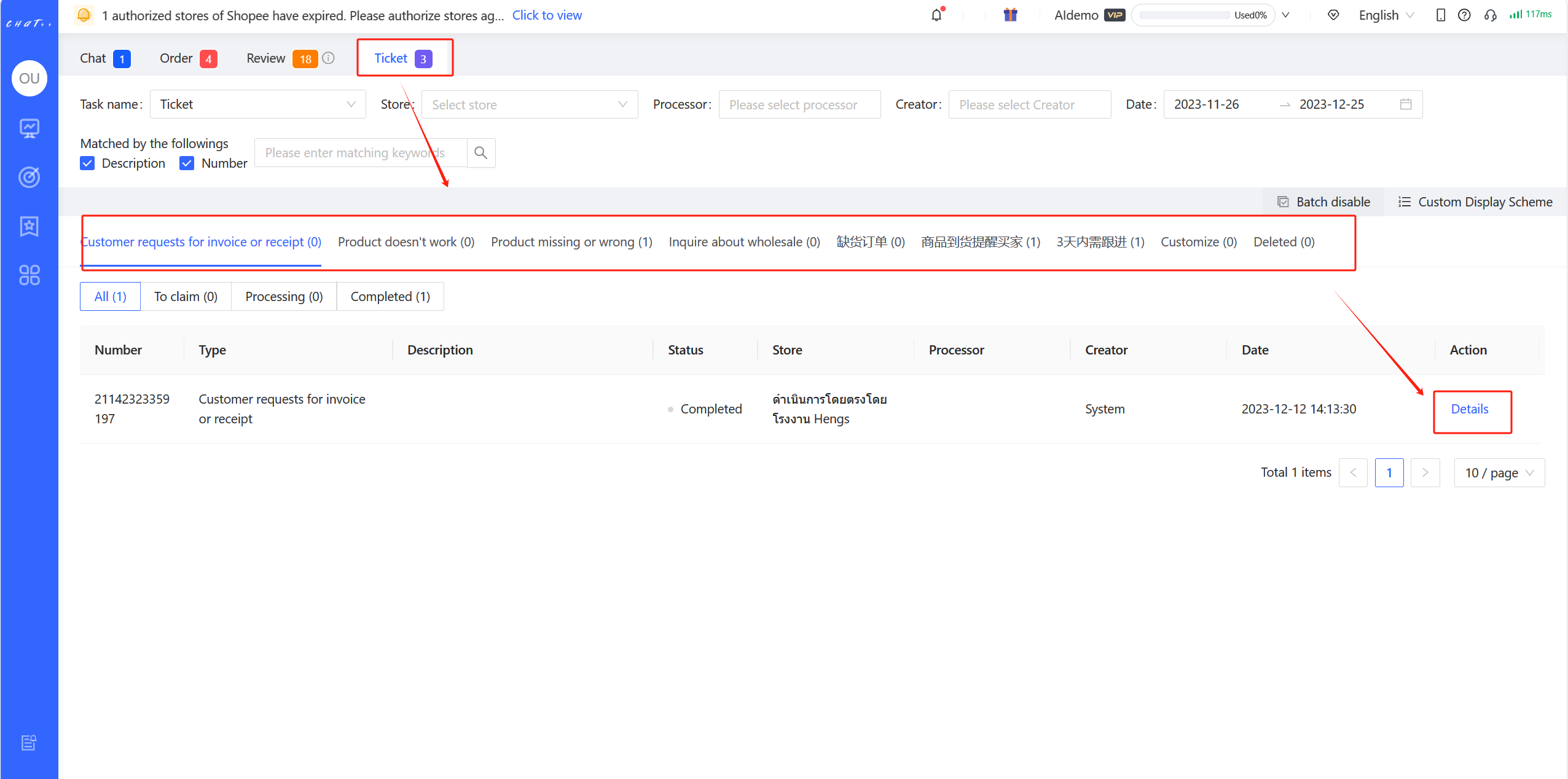Select the 3天内需跟进 tab
The width and height of the screenshot is (1568, 779).
pos(1100,242)
